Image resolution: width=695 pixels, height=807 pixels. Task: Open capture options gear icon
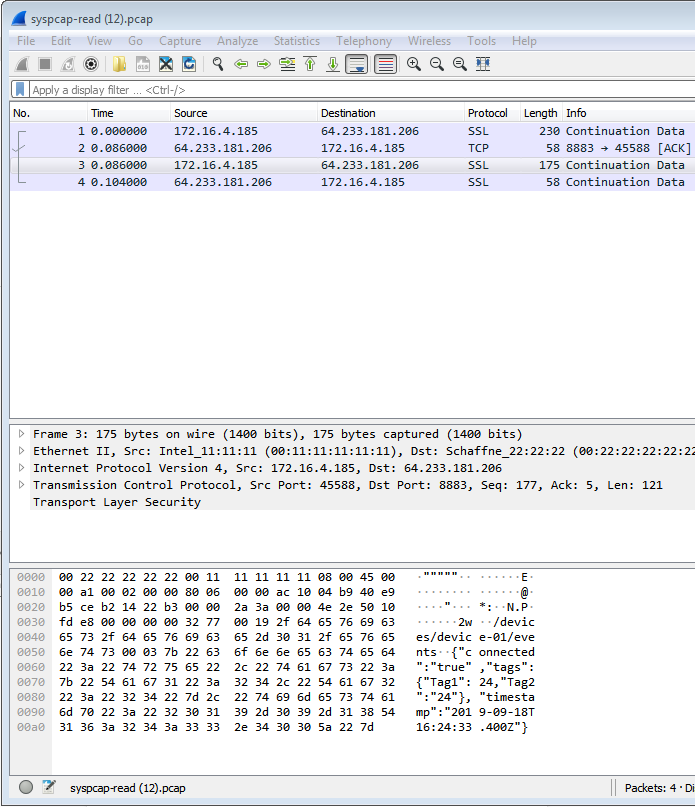91,64
